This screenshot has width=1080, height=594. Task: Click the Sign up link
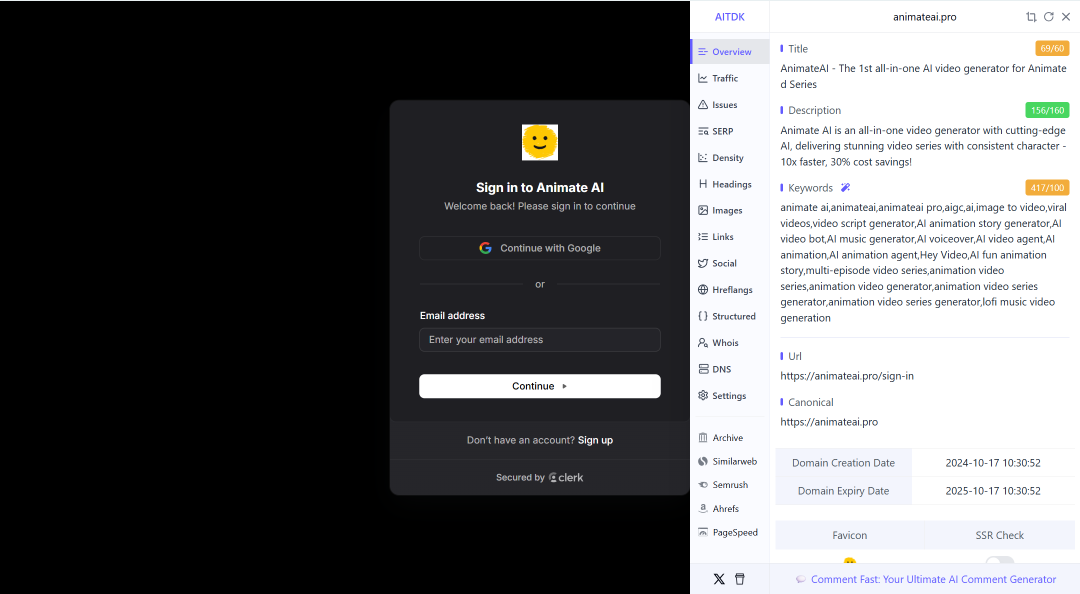(x=595, y=440)
